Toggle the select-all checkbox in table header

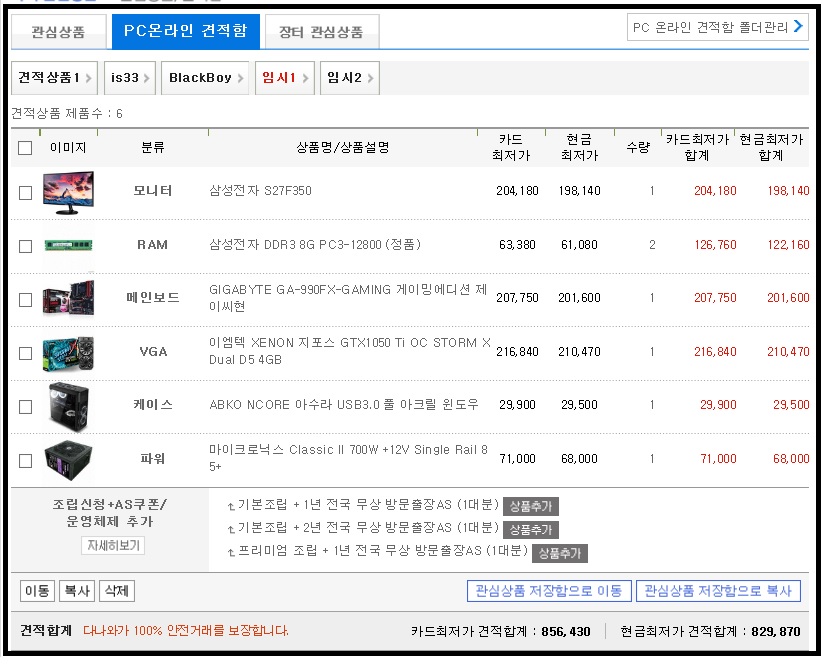pos(24,146)
